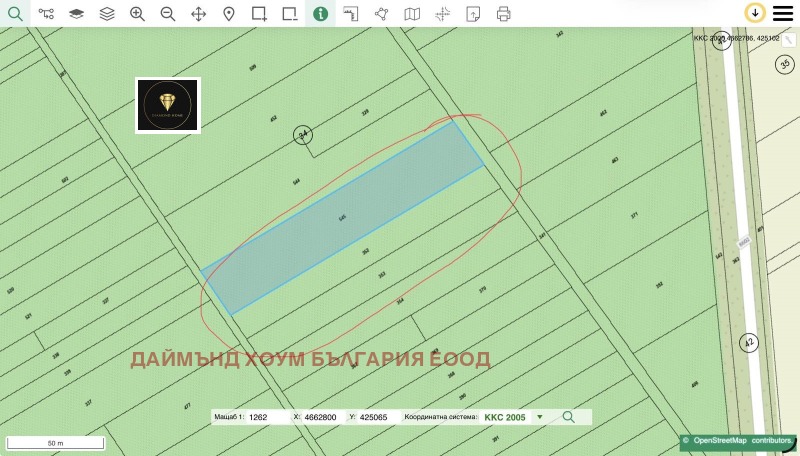This screenshot has height=456, width=800.
Task: Click the network nodes tree icon
Action: pos(46,14)
